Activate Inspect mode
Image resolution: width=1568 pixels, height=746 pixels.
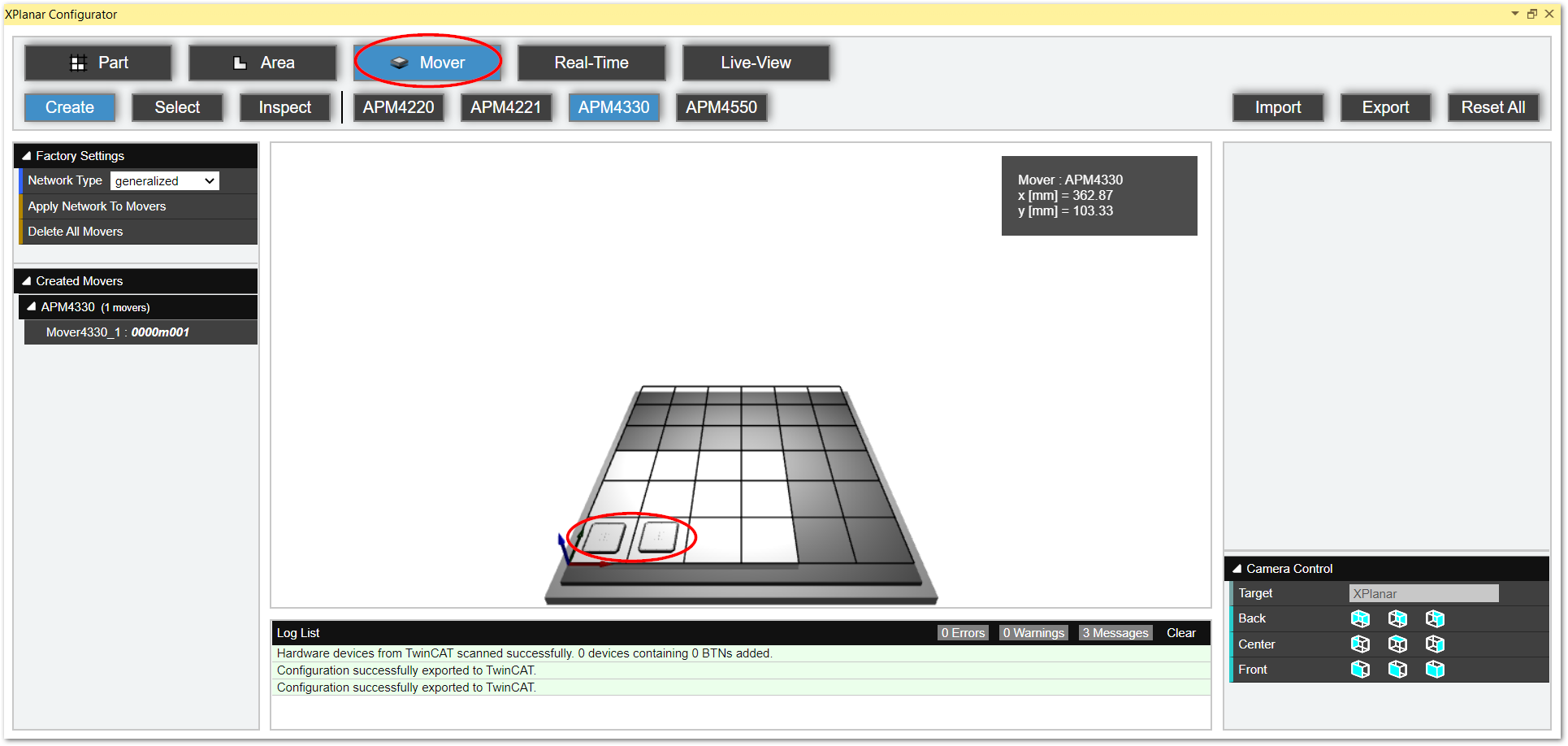tap(285, 107)
